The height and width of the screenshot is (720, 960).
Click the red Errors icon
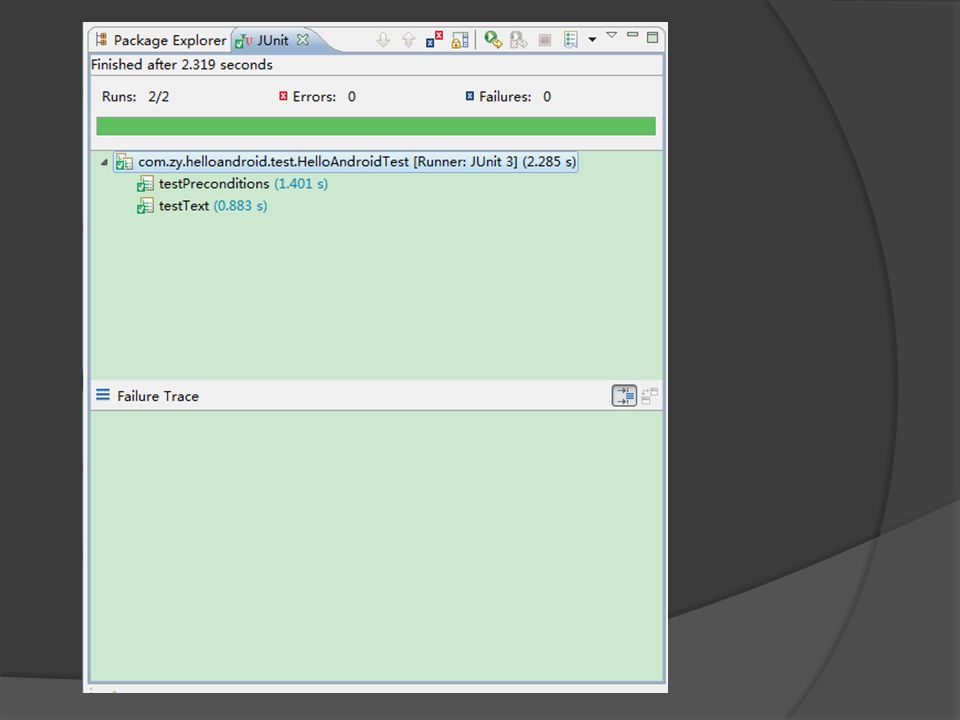coord(283,96)
